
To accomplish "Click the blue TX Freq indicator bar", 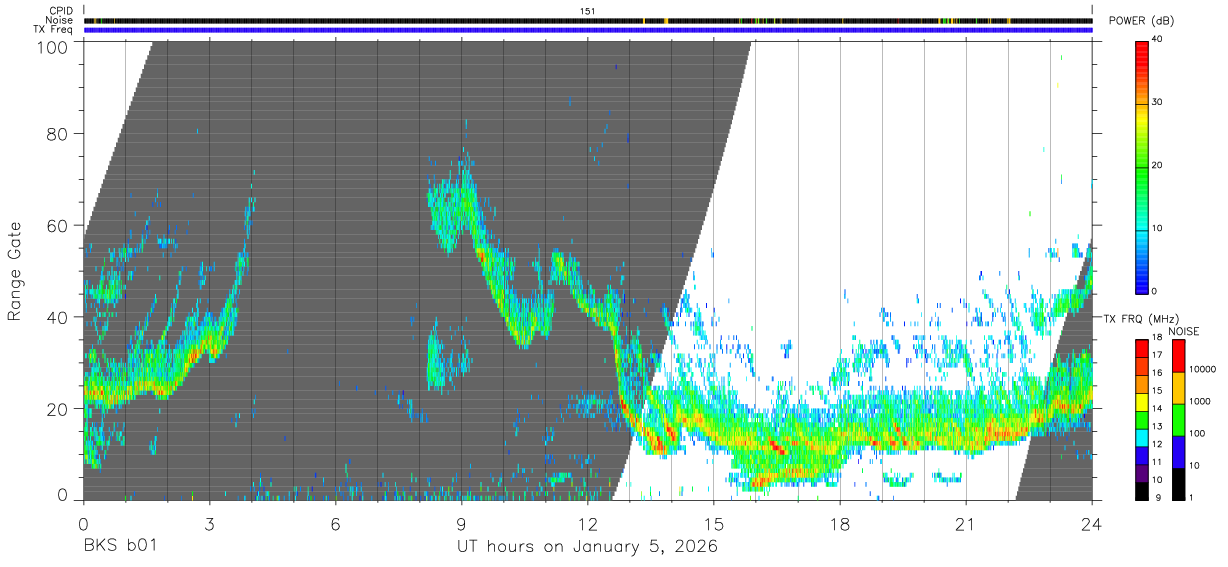I will 587,30.
